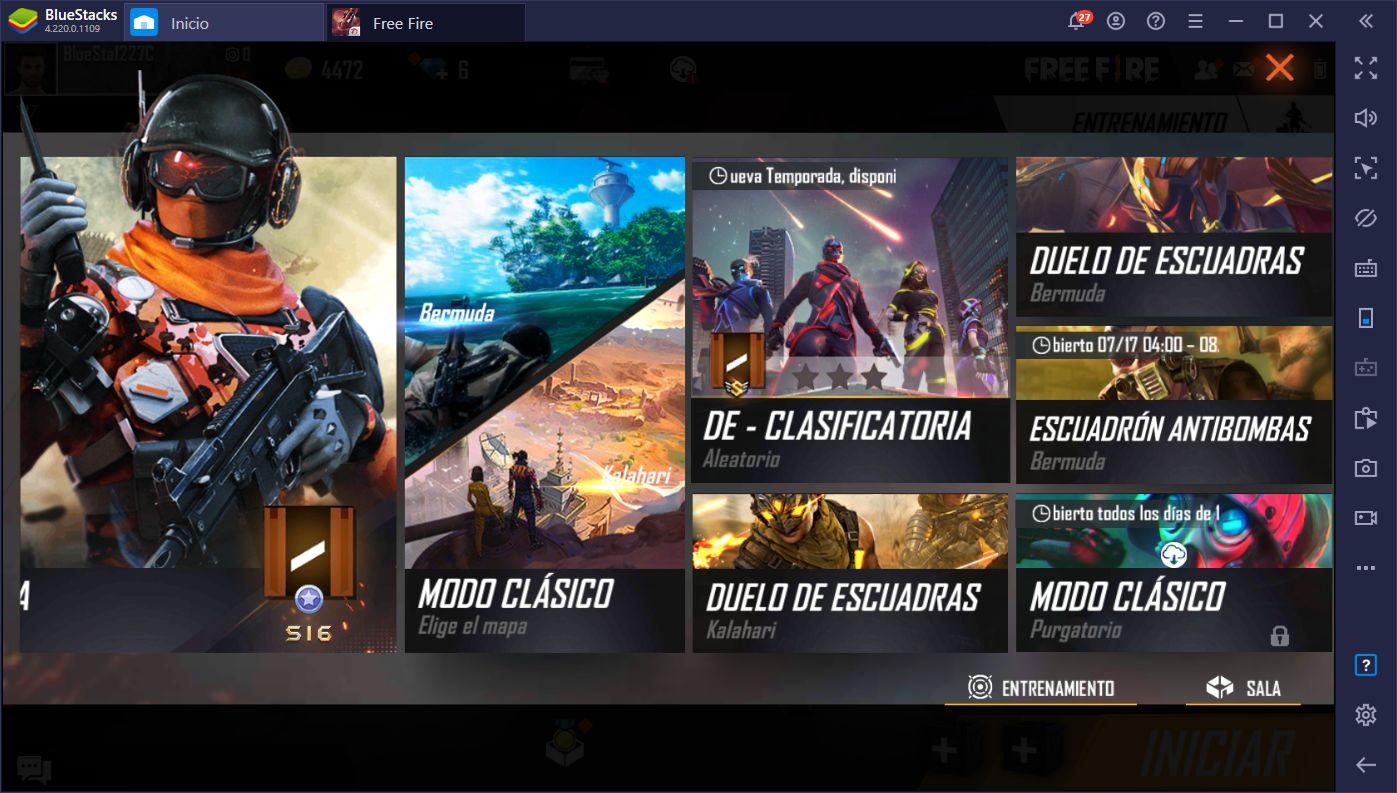Screen dimensions: 1397x793
Task: Click the lock cursor icon in sidebar
Action: 1365,168
